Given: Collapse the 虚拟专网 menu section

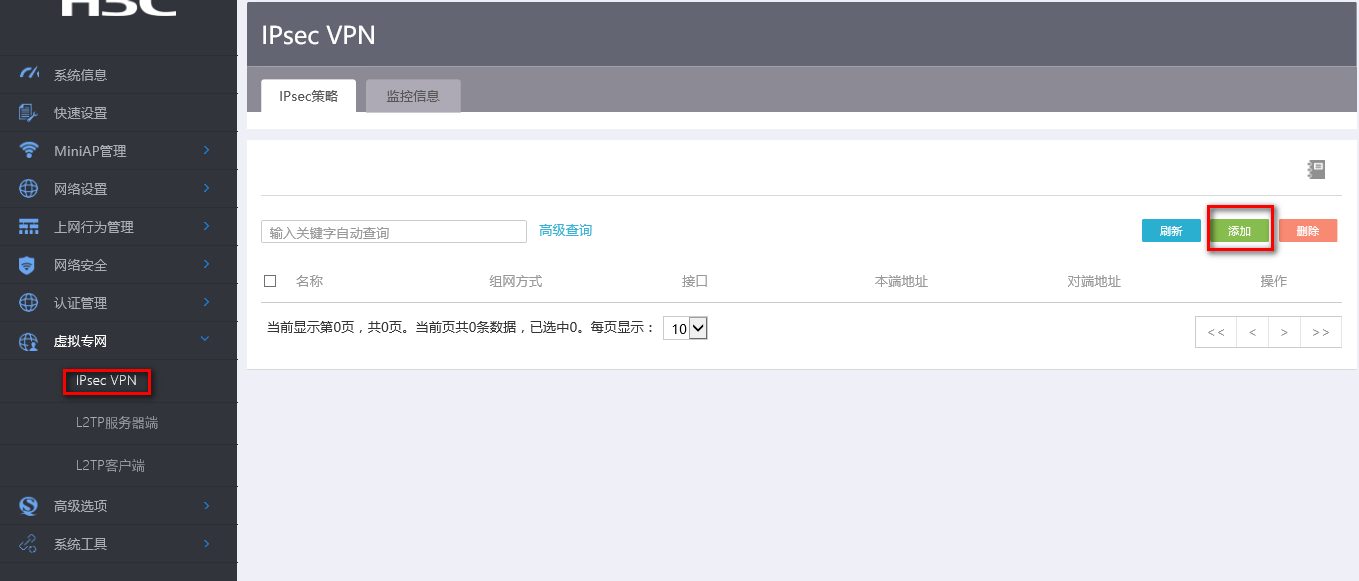Looking at the screenshot, I should tap(206, 341).
